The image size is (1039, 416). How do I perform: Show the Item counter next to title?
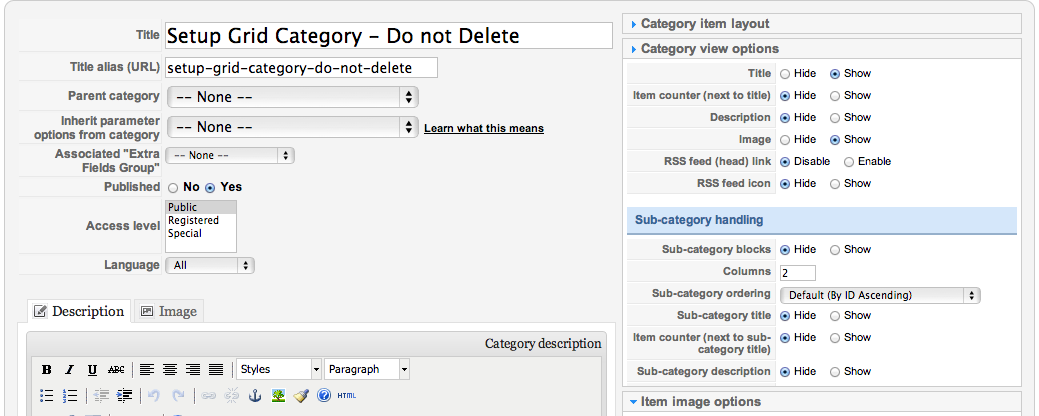coord(835,95)
